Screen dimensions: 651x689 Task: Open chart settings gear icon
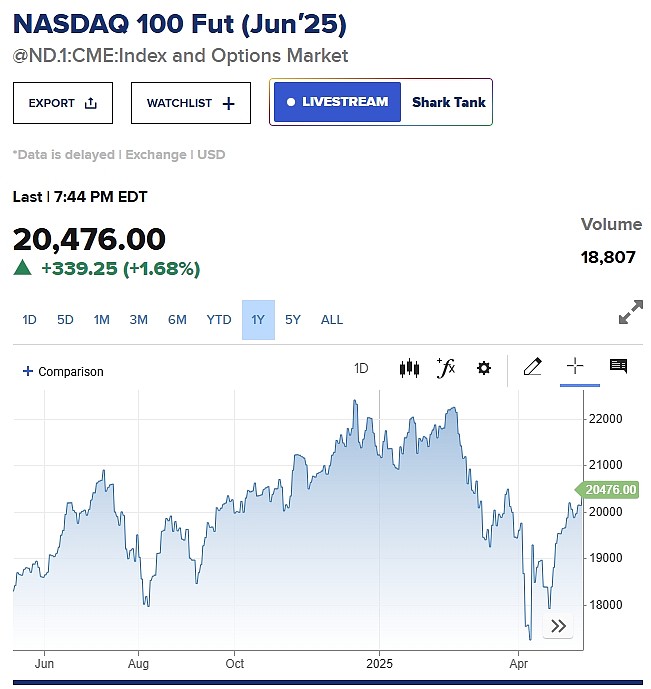(484, 367)
